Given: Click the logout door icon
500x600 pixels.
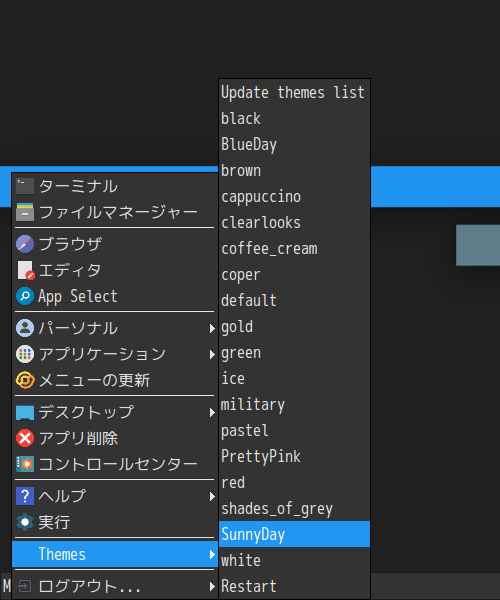Looking at the screenshot, I should pyautogui.click(x=24, y=586).
